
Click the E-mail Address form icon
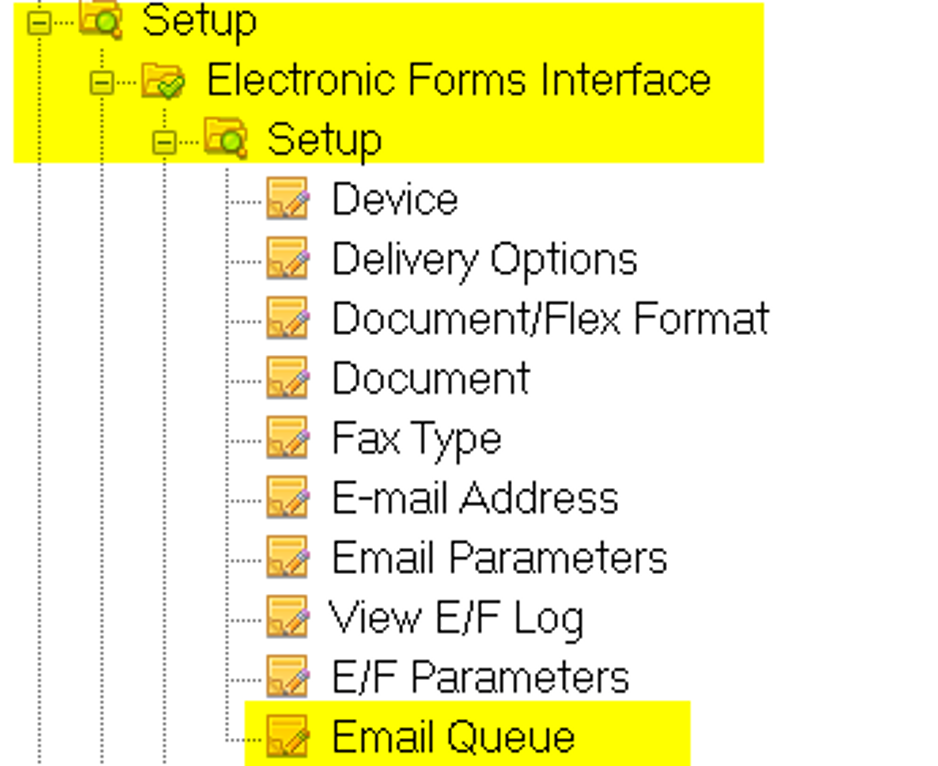288,497
